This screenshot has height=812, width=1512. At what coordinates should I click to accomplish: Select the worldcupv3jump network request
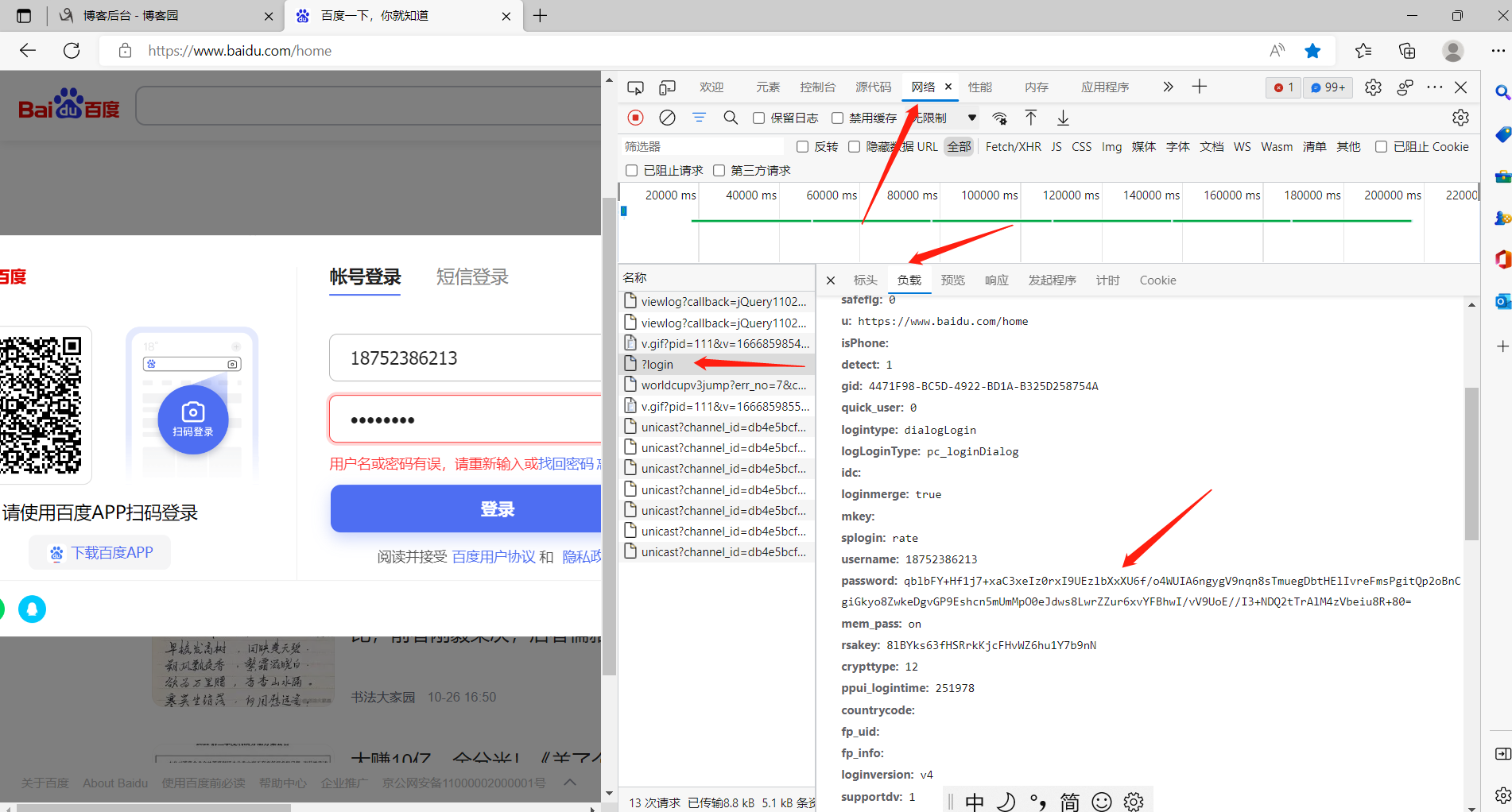pyautogui.click(x=717, y=385)
